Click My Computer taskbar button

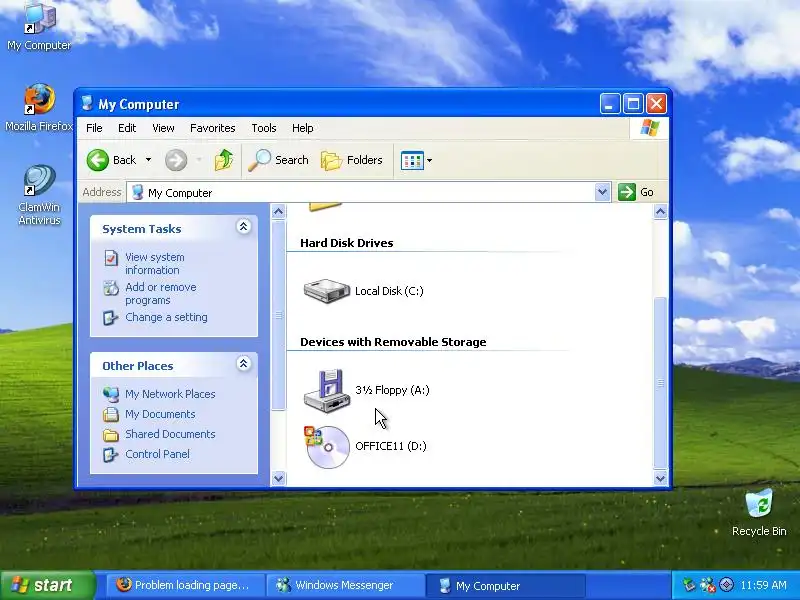click(504, 585)
